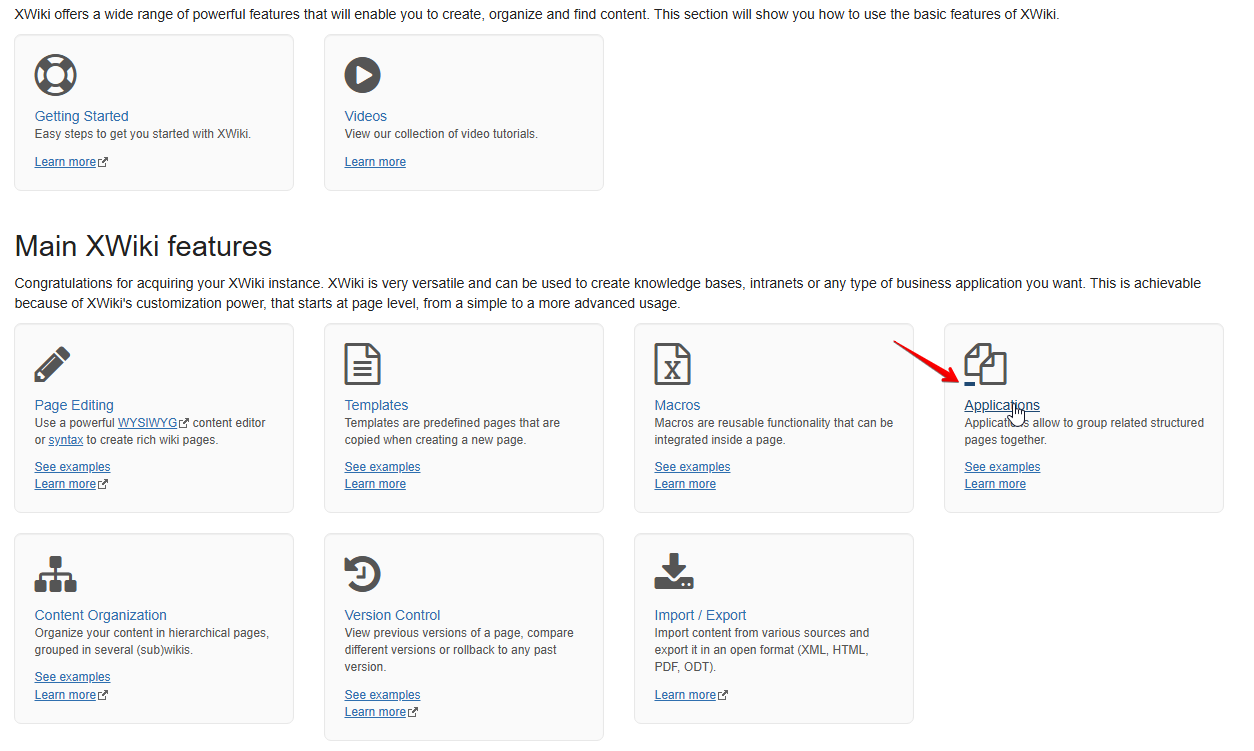Click text 'View our collection of video tutorials.'

point(441,134)
